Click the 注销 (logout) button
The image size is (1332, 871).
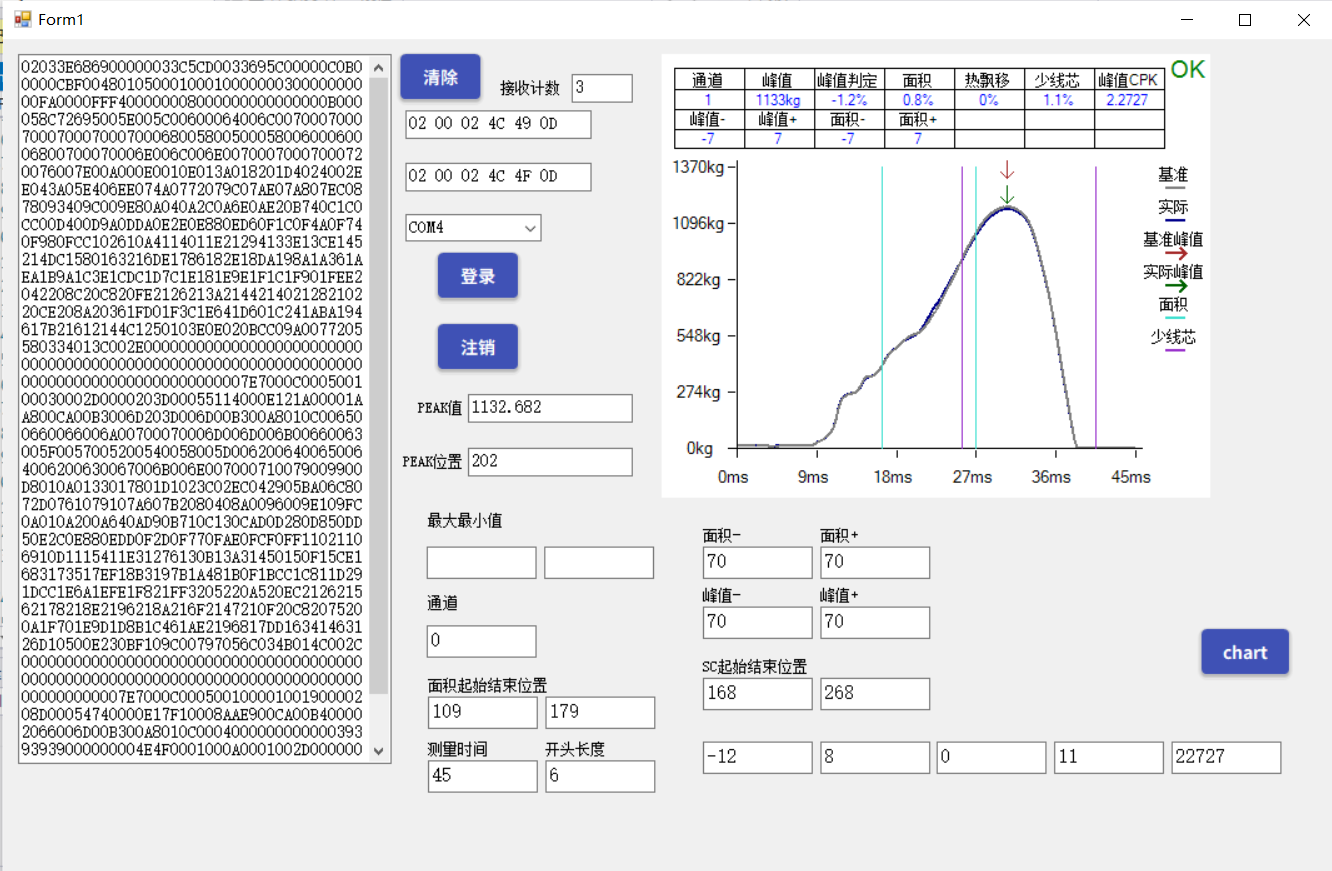point(477,347)
